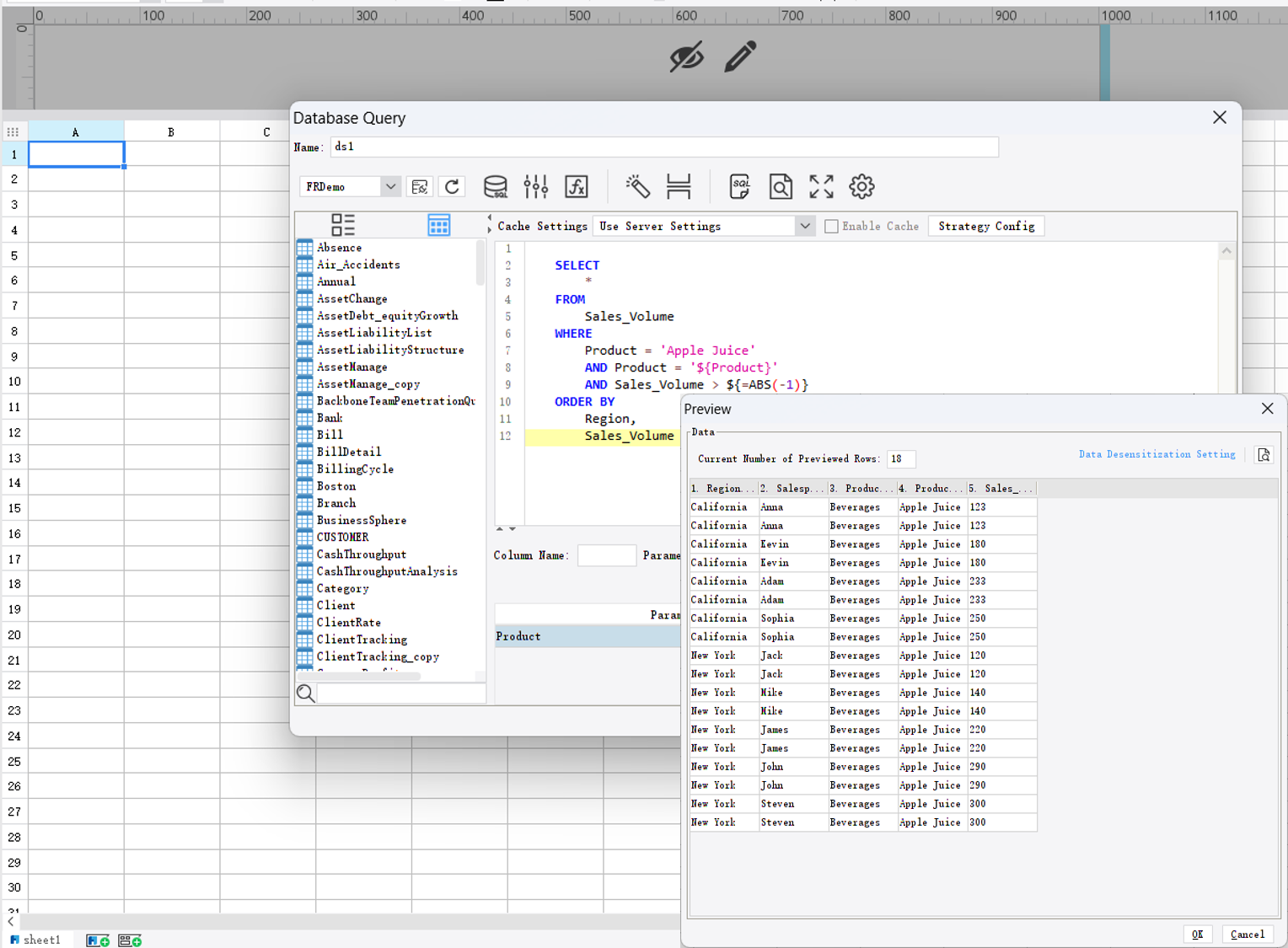Viewport: 1288px width, 948px height.
Task: Click cell A1 in the spreadsheet
Action: pos(76,154)
